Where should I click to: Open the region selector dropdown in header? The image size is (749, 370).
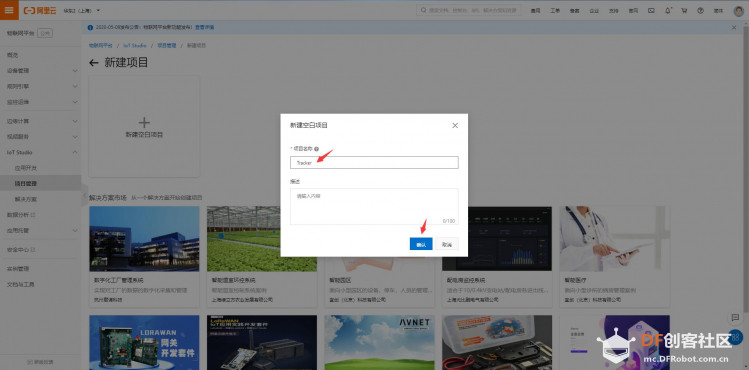[x=82, y=11]
